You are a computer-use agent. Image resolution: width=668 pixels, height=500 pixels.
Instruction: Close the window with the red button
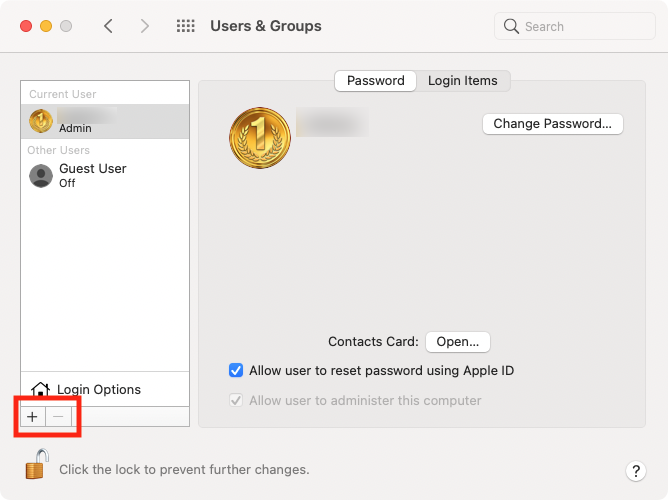pos(26,26)
